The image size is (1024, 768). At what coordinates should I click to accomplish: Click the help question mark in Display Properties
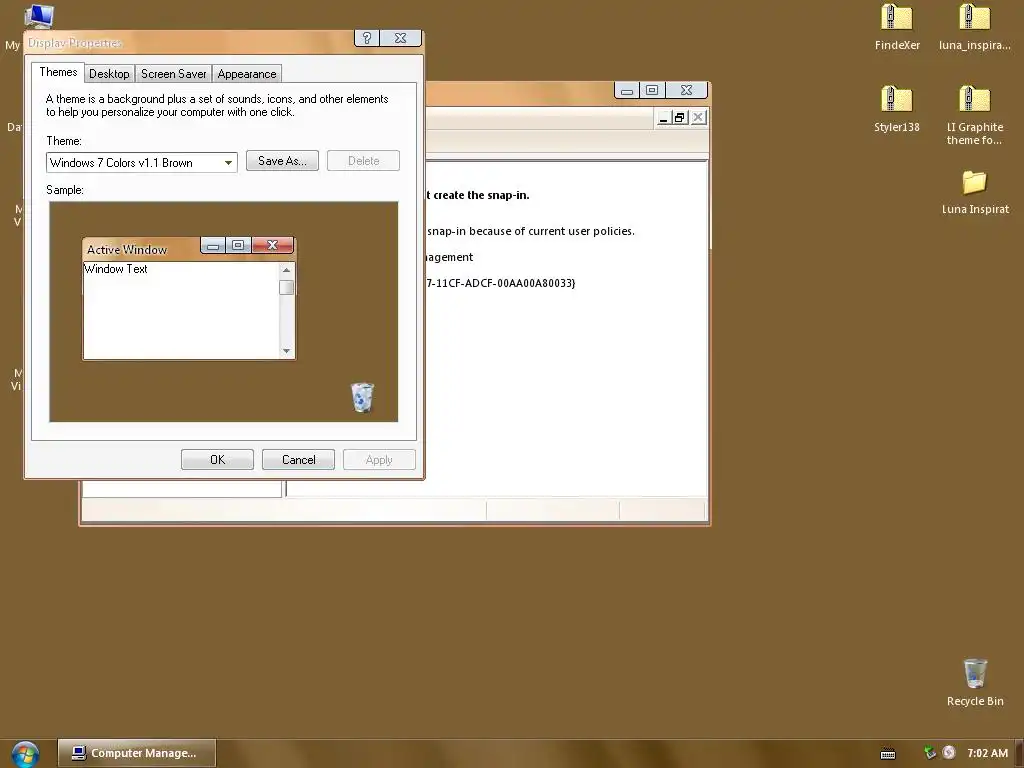click(x=367, y=38)
